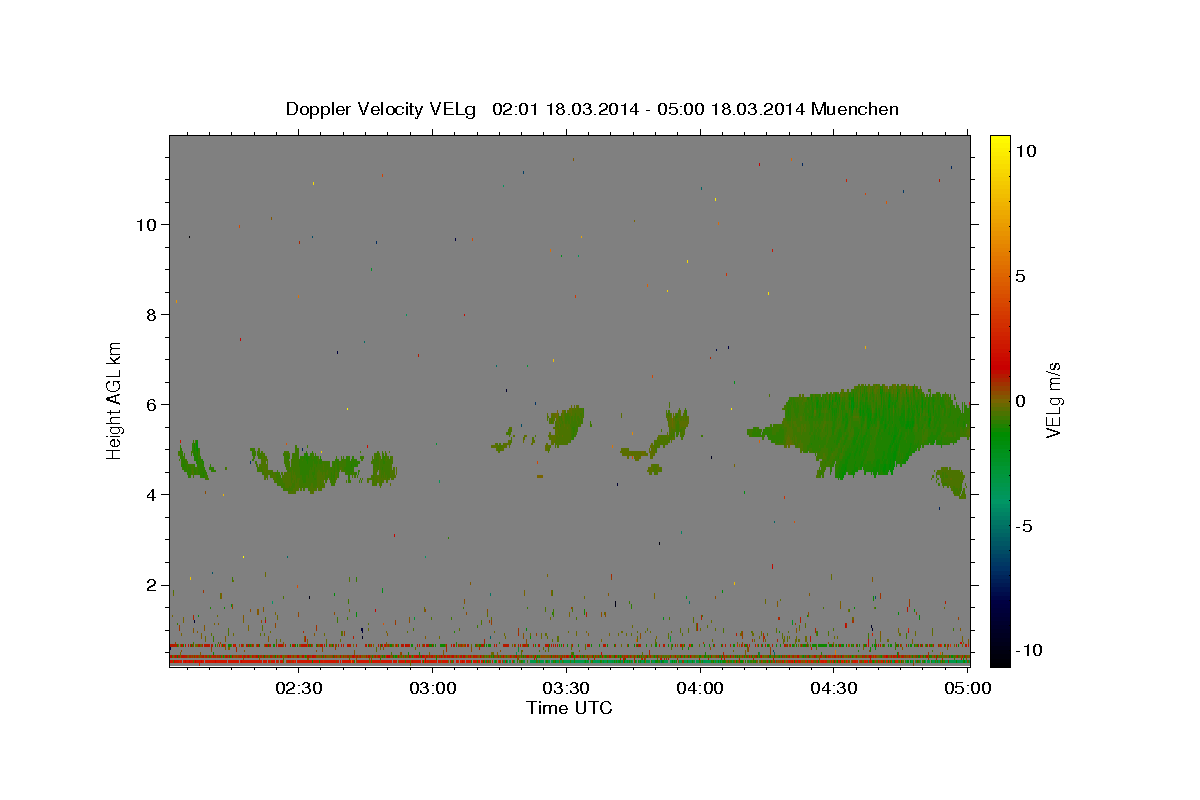
Task: Click the height tick label 10
Action: point(146,224)
